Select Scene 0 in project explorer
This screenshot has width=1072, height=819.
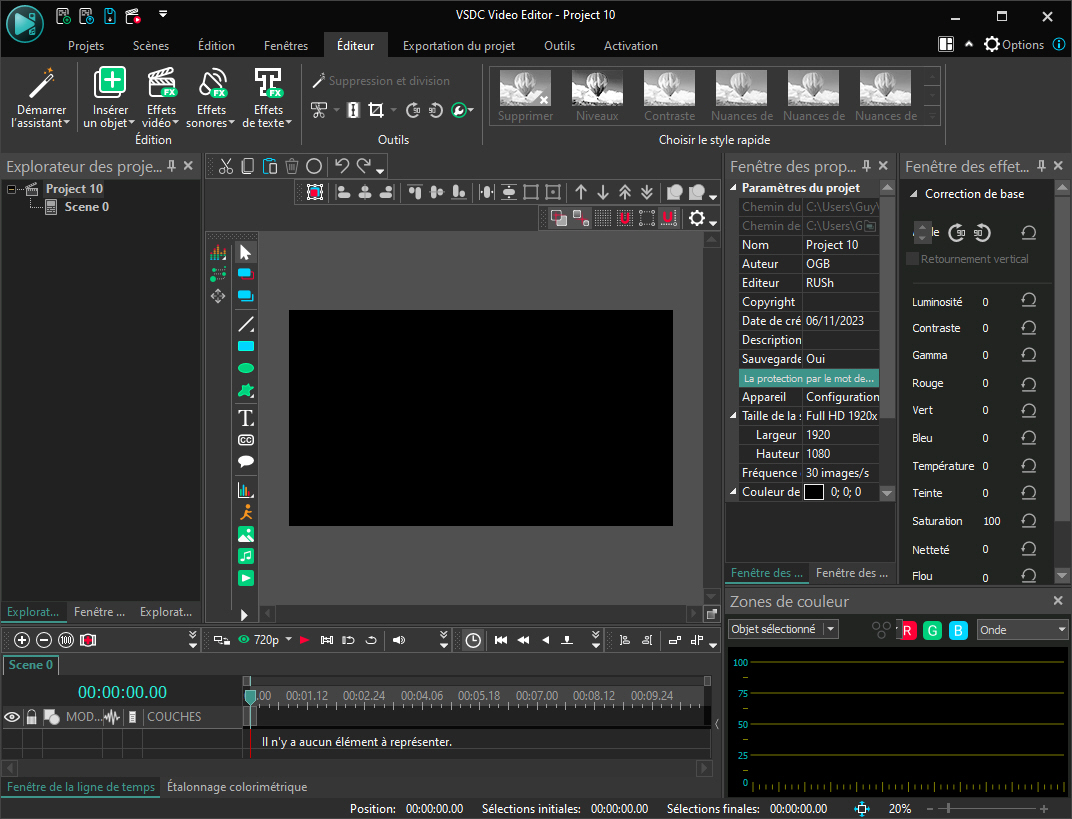(x=87, y=206)
